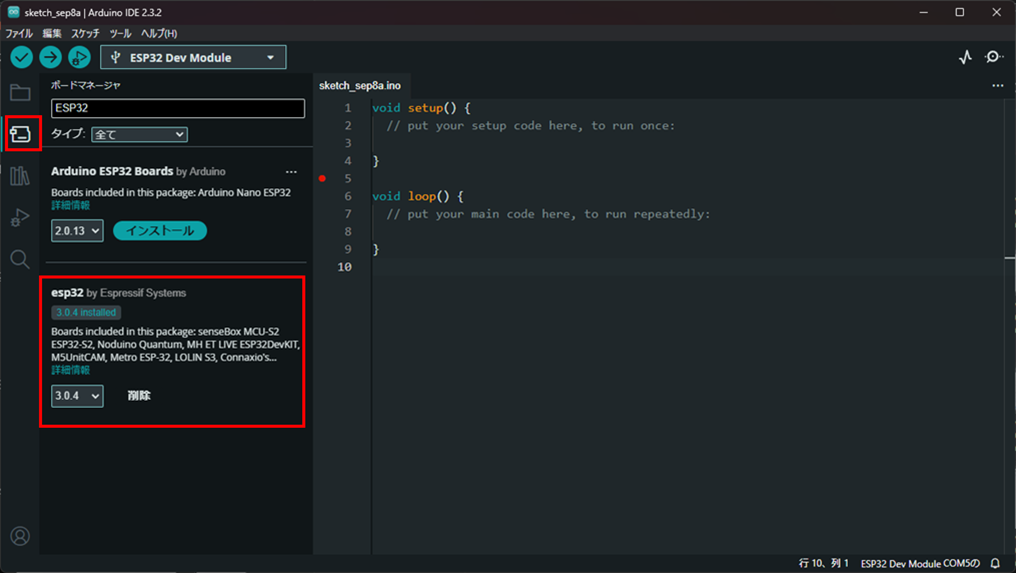Click the Arduino IDE title bar logo
Viewport: 1016px width, 573px height.
coord(13,12)
